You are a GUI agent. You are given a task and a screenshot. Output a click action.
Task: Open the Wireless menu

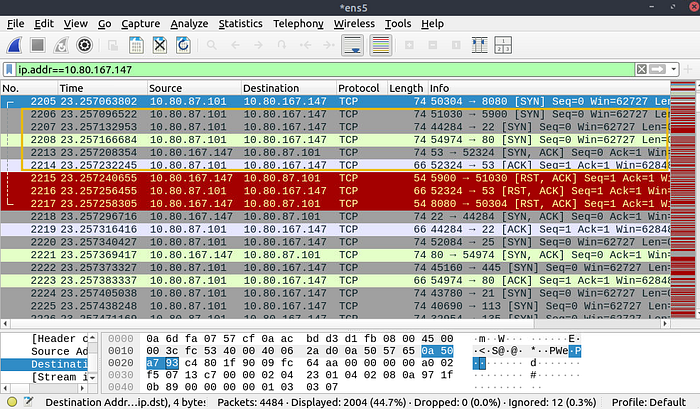pyautogui.click(x=354, y=24)
